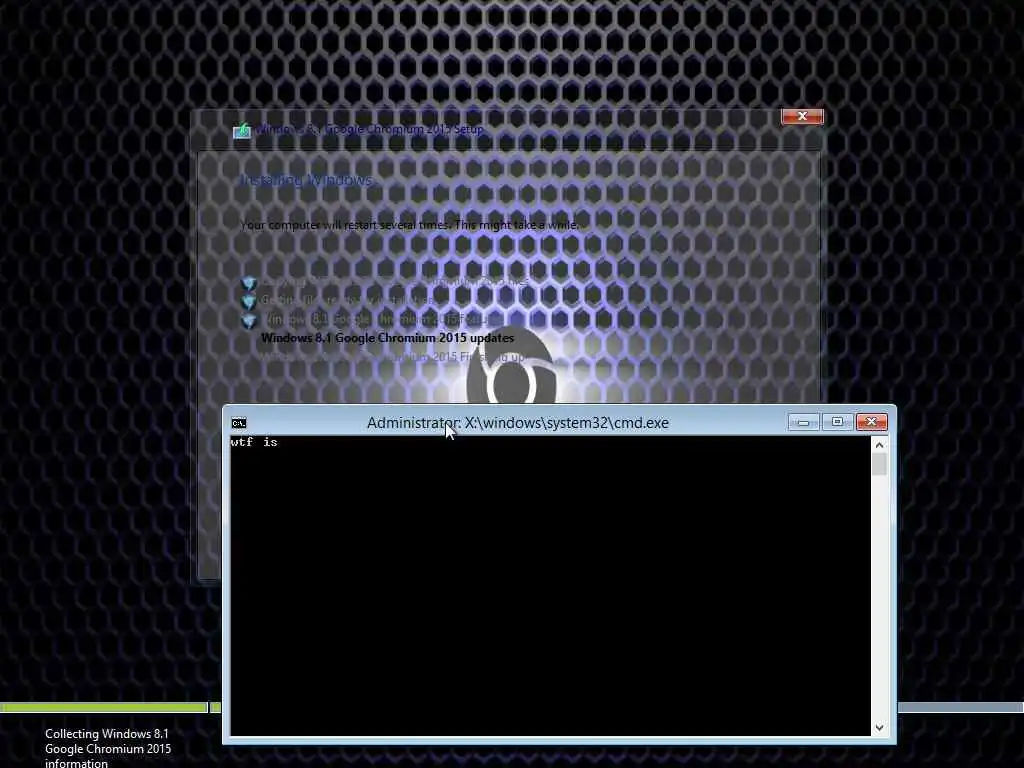Image resolution: width=1024 pixels, height=768 pixels.
Task: Click the second completed step checkmark icon
Action: pos(249,302)
